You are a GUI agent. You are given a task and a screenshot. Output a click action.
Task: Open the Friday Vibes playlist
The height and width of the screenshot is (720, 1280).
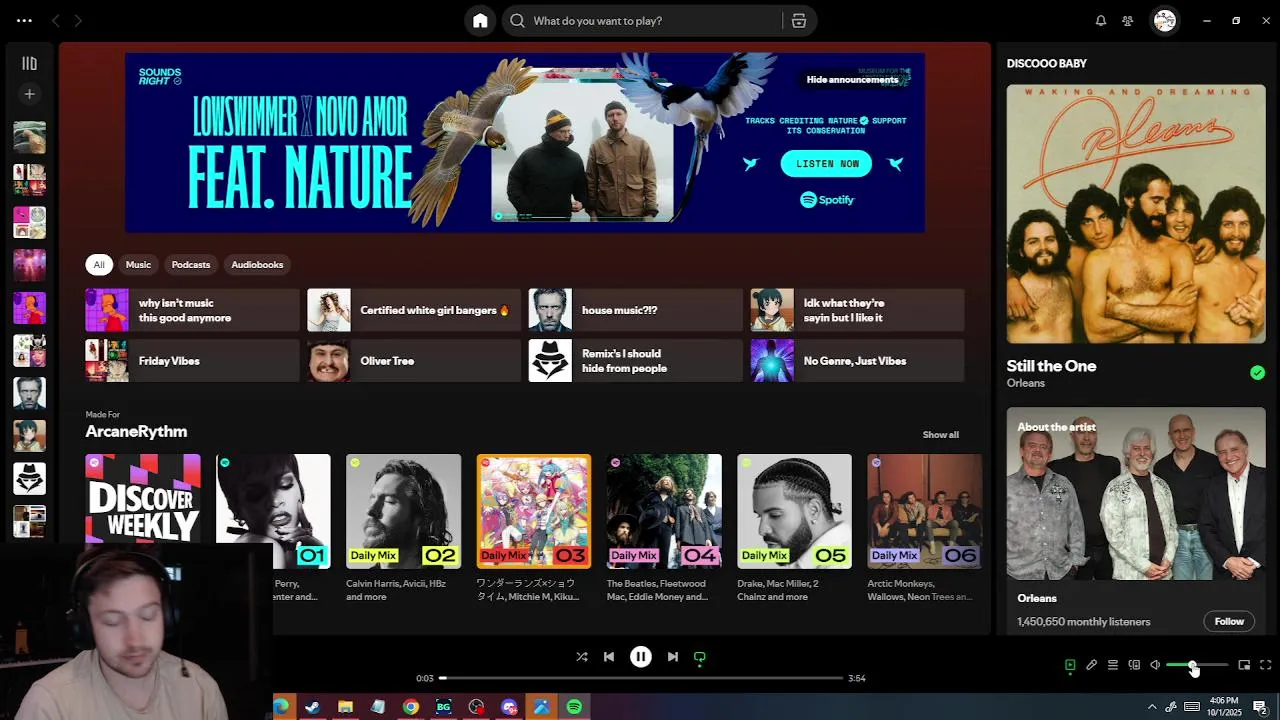point(192,361)
